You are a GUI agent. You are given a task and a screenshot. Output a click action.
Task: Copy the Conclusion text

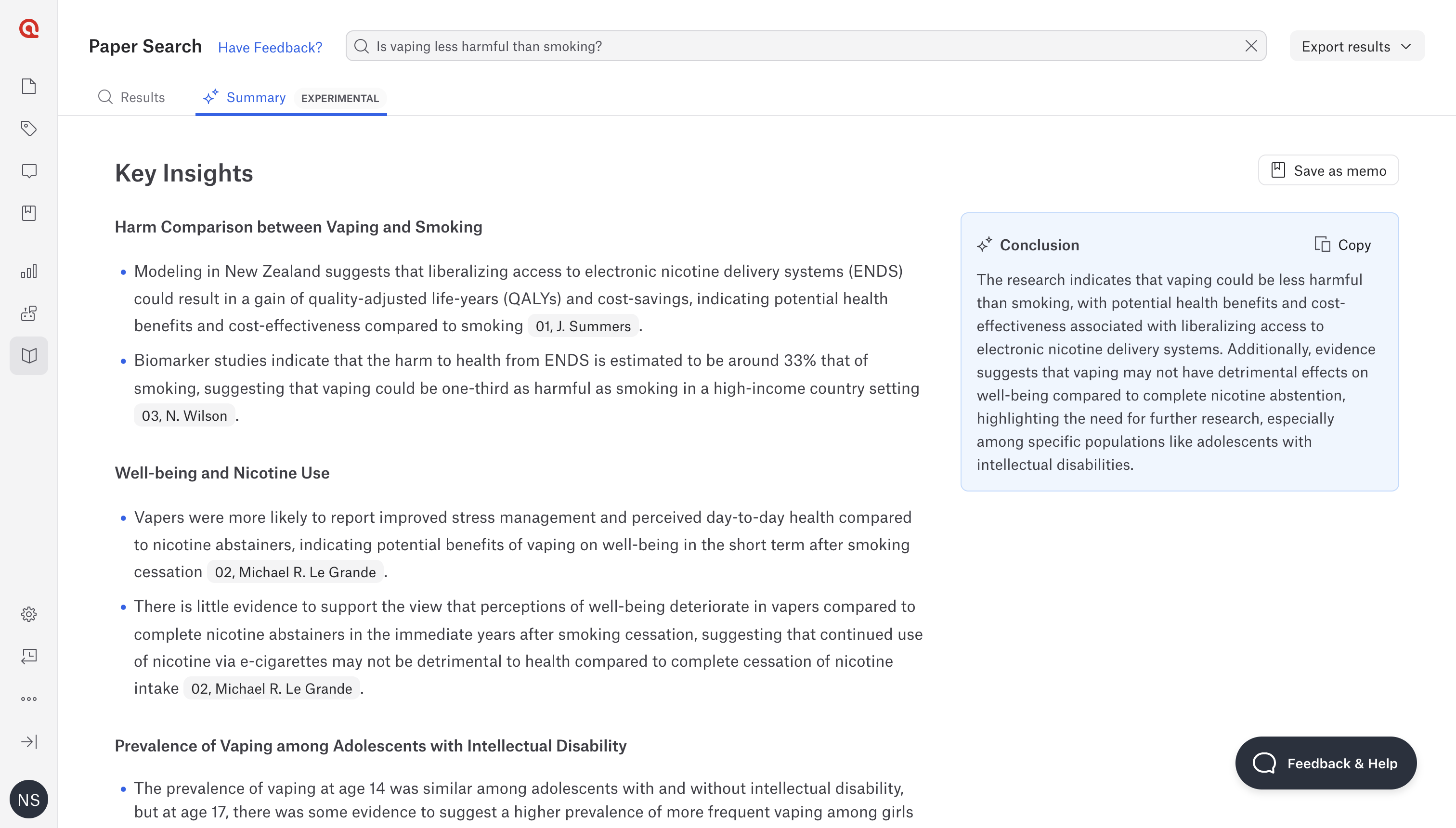point(1343,245)
